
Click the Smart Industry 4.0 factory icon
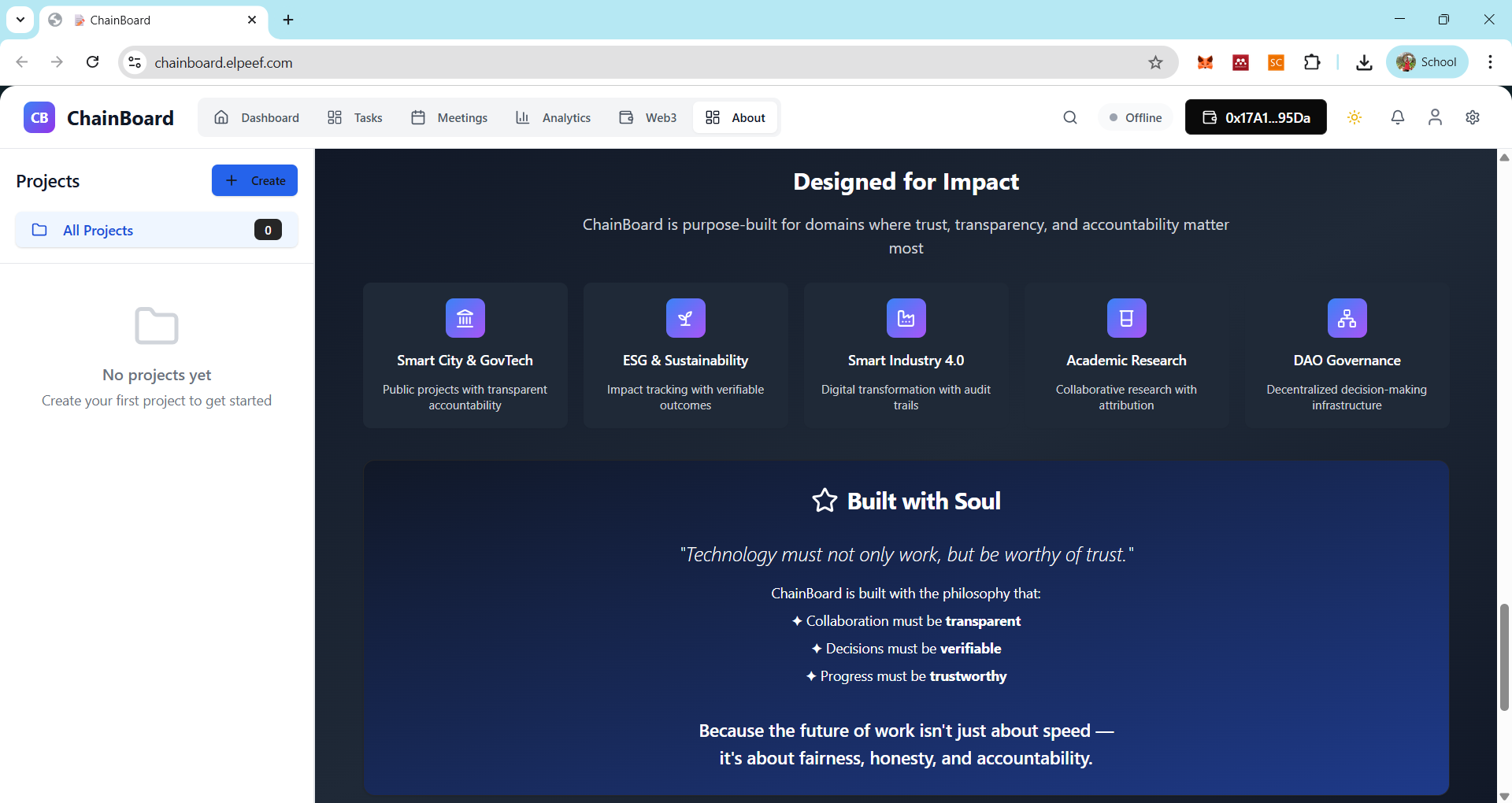(x=906, y=318)
